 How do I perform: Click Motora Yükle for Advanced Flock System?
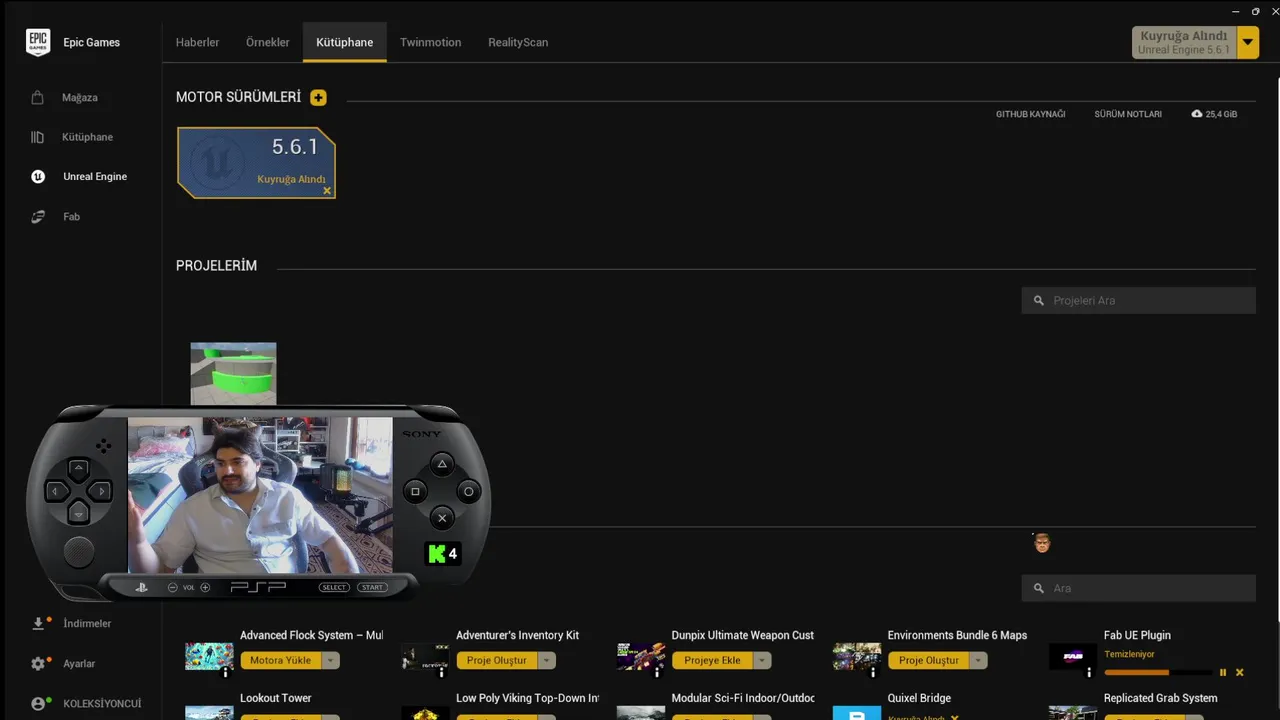(281, 660)
